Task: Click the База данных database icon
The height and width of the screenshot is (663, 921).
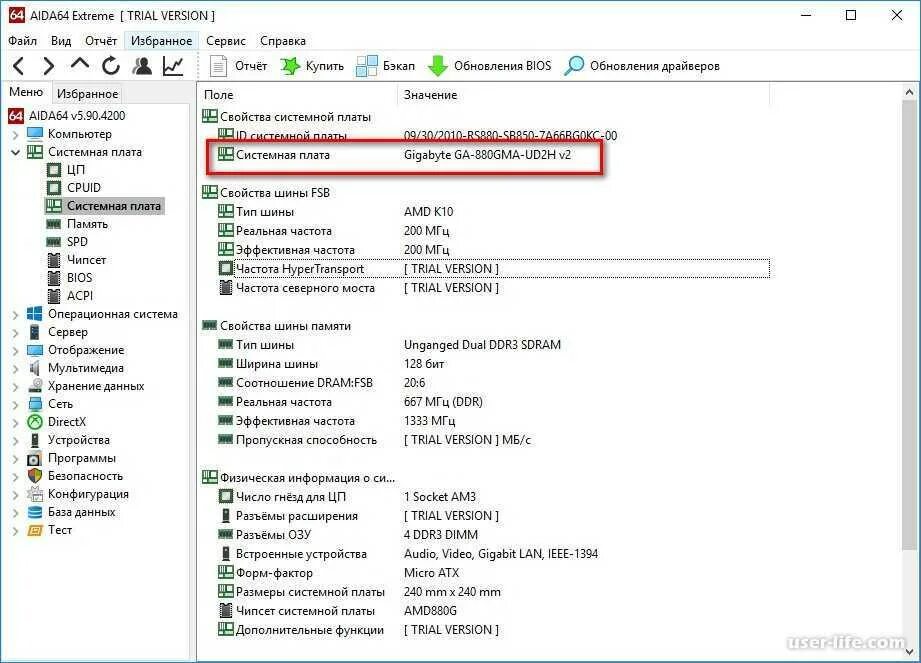Action: [x=35, y=512]
